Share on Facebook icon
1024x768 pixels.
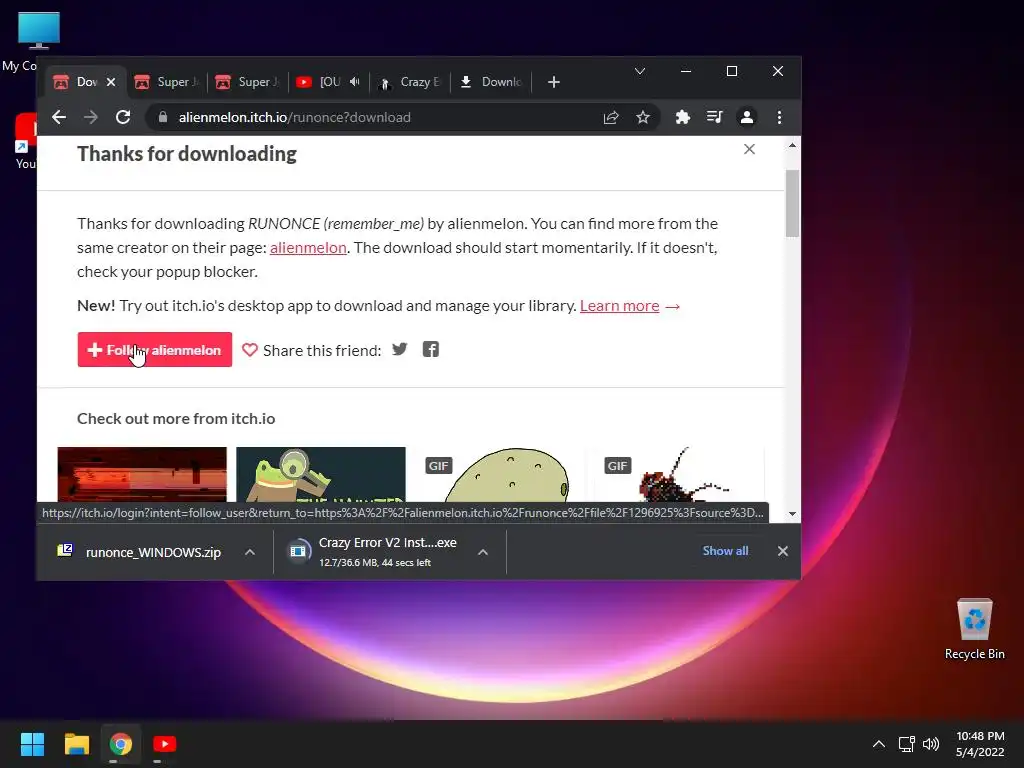pyautogui.click(x=430, y=349)
